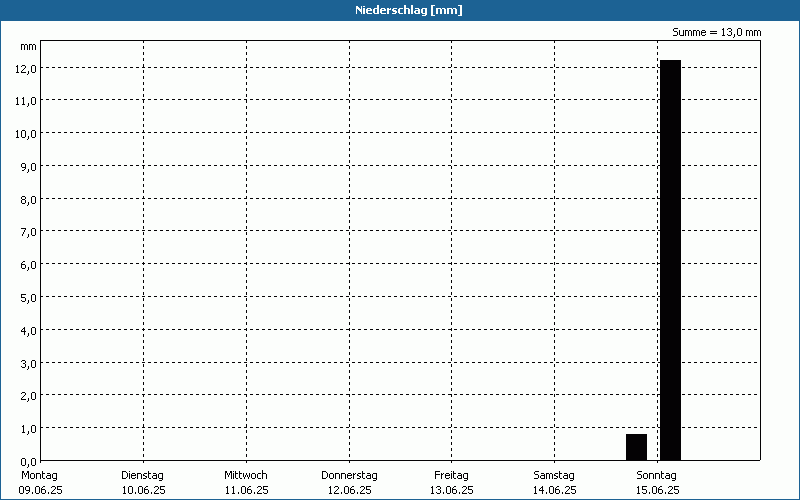
Task: Click the date 09.06.25
Action: click(40, 491)
